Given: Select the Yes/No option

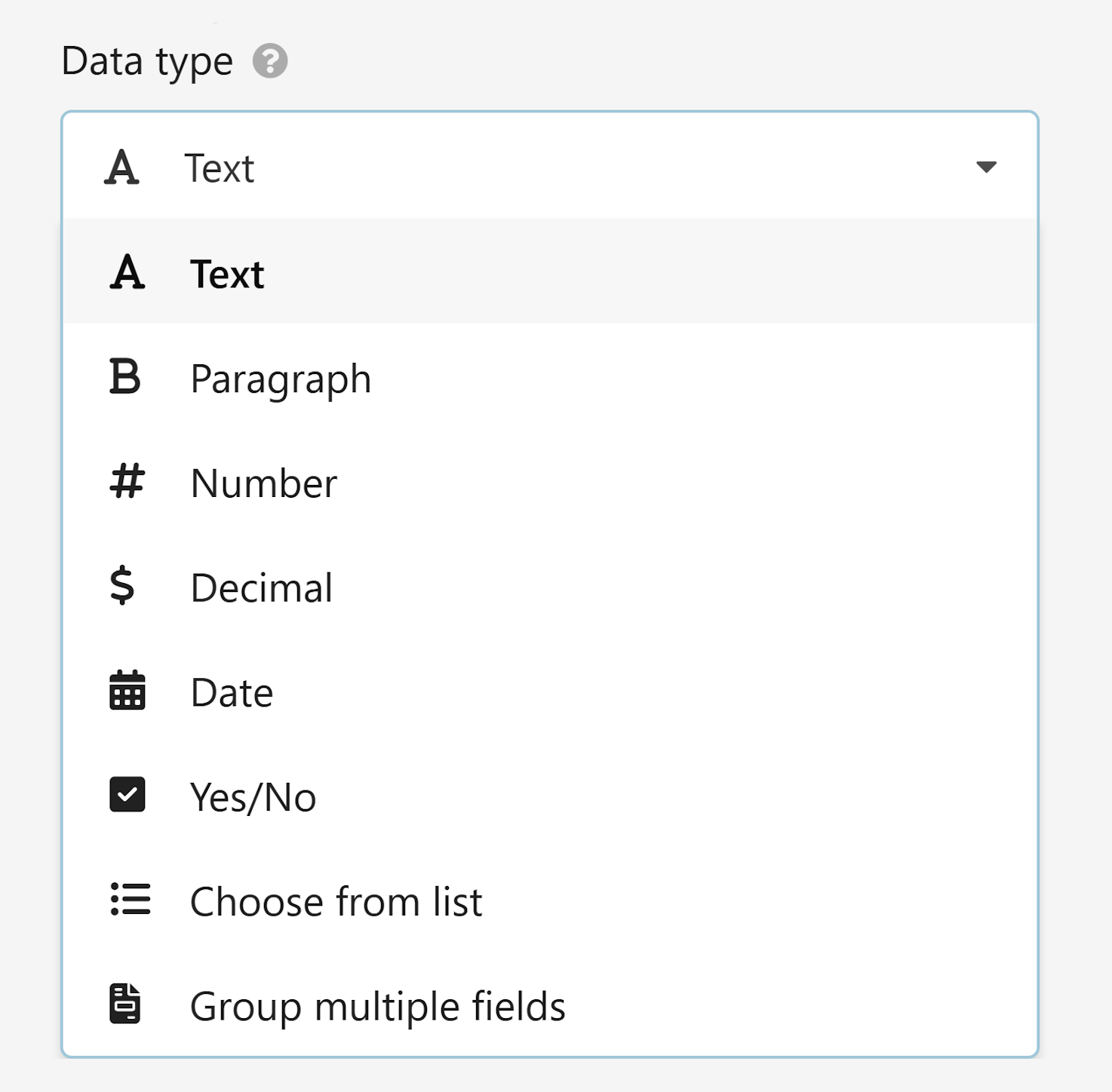Looking at the screenshot, I should pos(550,796).
